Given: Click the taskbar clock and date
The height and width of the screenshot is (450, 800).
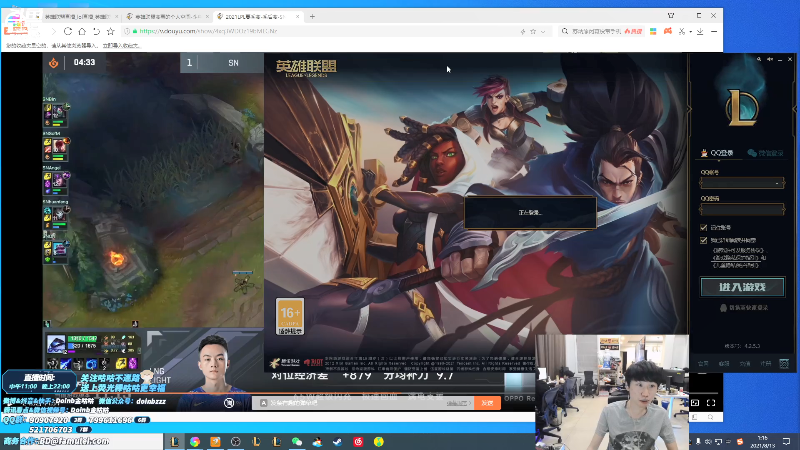Looking at the screenshot, I should click(x=762, y=441).
